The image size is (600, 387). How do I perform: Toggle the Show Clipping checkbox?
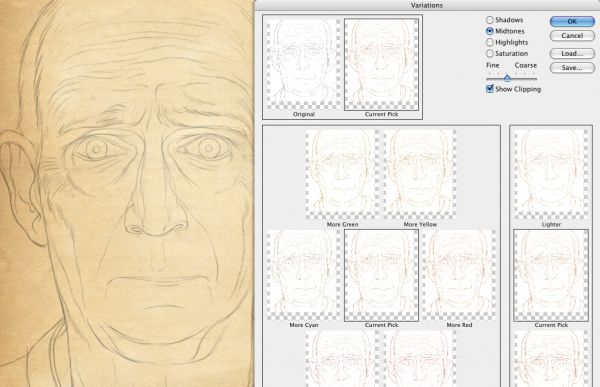[489, 89]
